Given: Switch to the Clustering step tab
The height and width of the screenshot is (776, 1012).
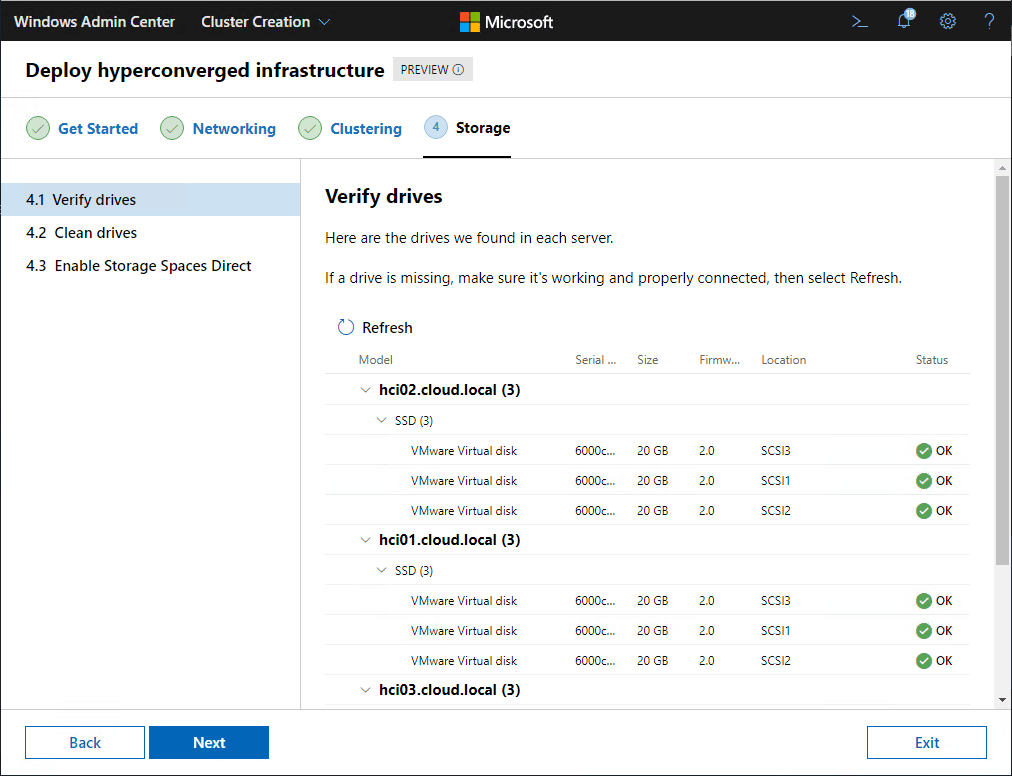Looking at the screenshot, I should (x=365, y=128).
